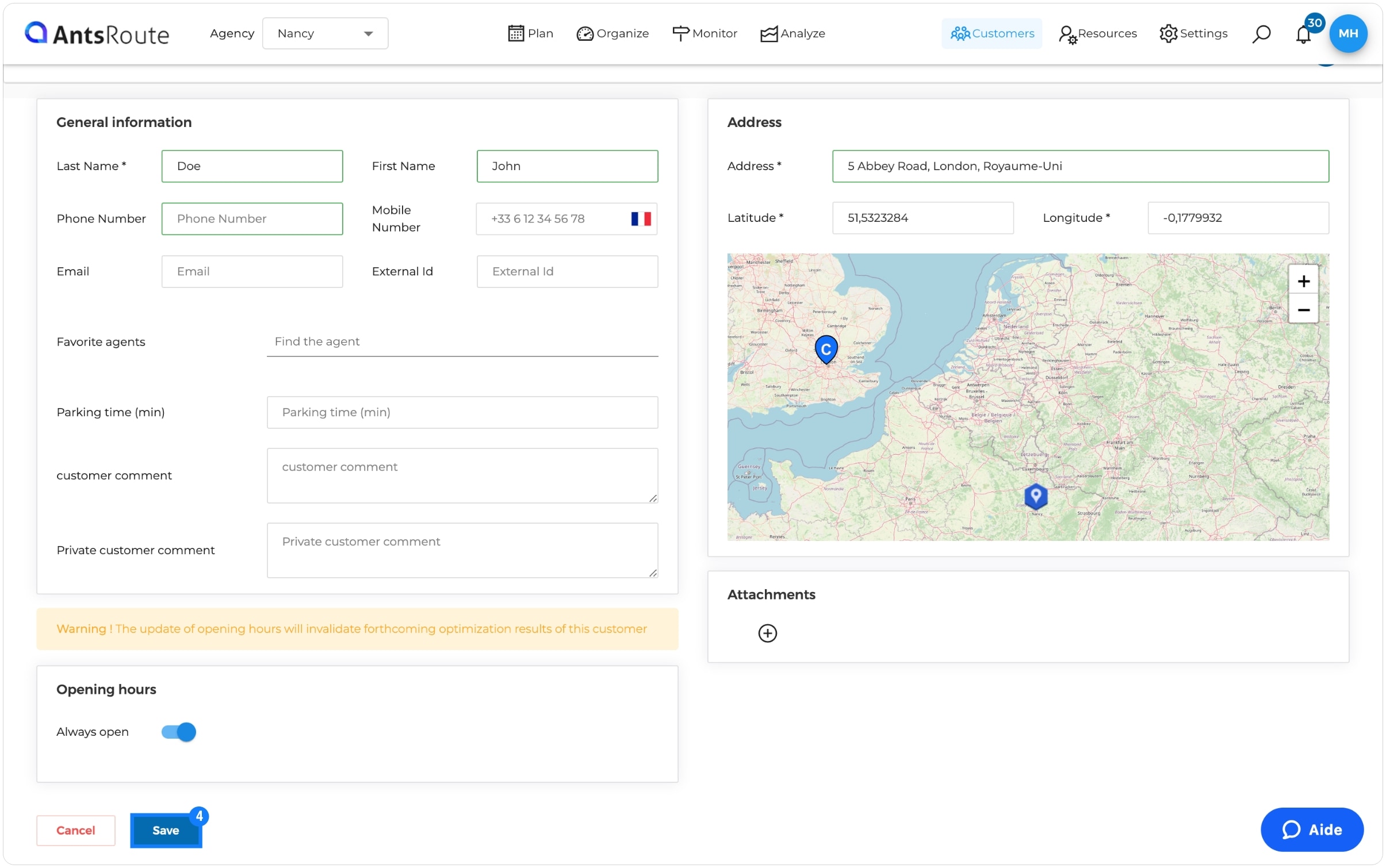Open the MH user avatar menu

[1347, 33]
